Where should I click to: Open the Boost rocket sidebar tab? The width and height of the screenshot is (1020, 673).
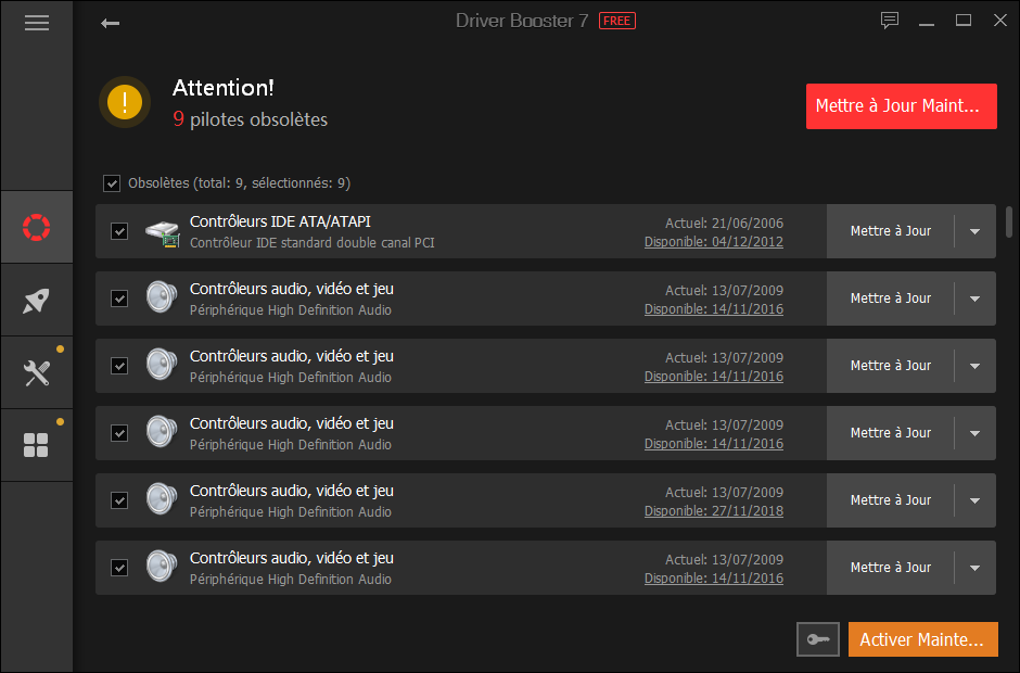(36, 300)
